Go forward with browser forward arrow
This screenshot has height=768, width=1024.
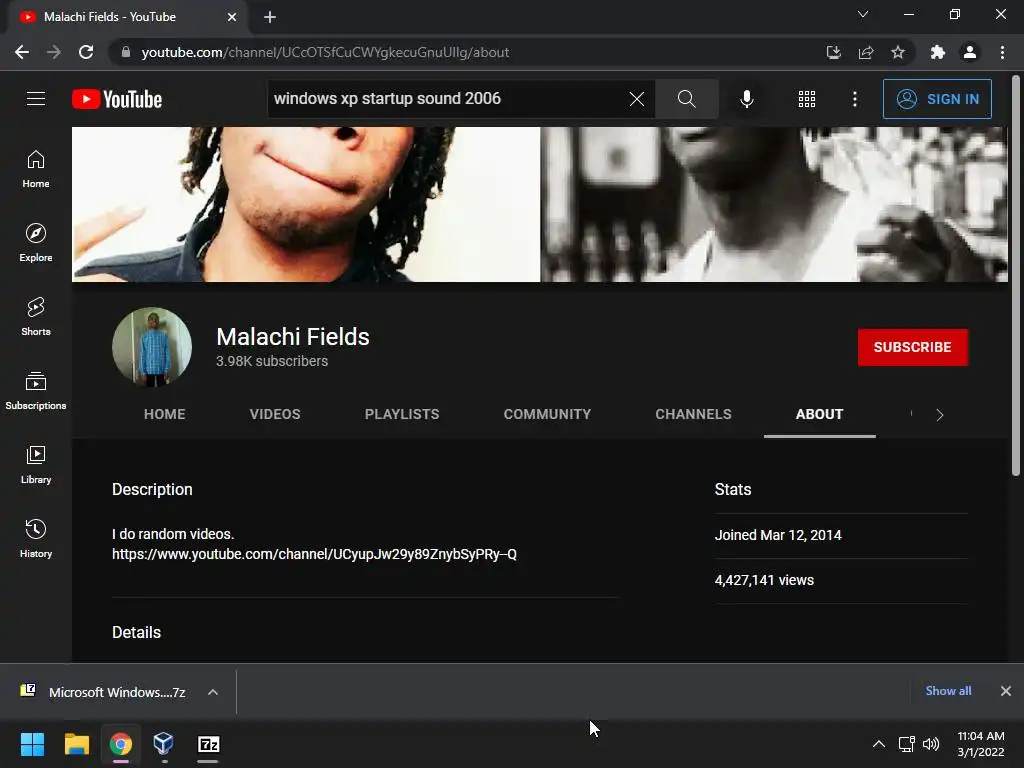(x=54, y=52)
